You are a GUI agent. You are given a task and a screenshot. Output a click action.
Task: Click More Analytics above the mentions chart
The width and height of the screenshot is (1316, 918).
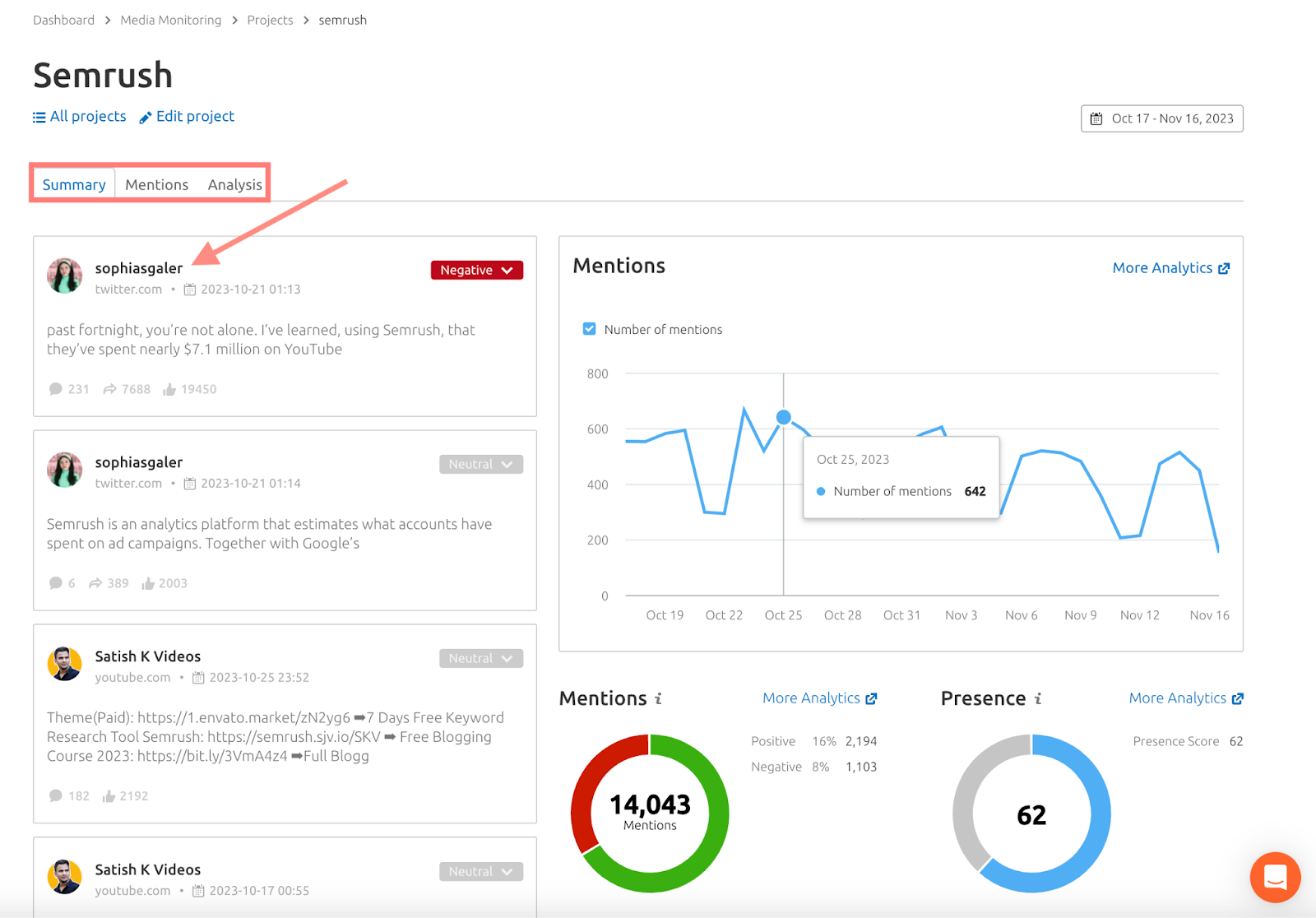point(1162,267)
